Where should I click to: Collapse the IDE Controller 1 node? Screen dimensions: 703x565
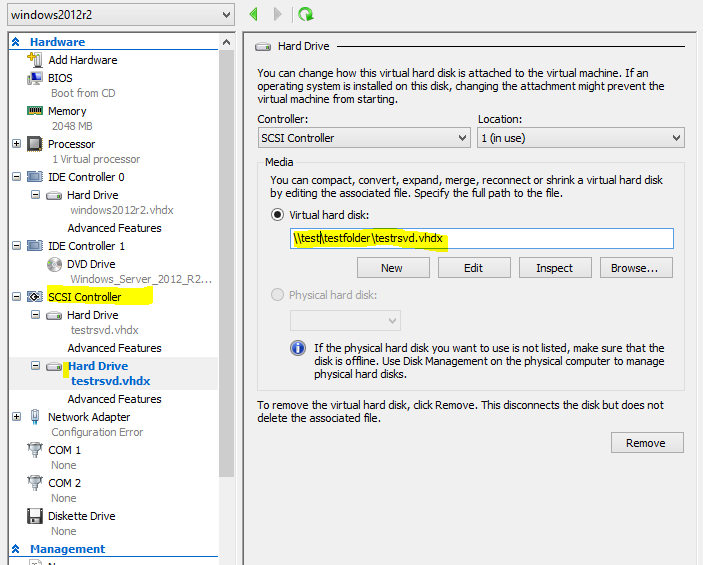click(17, 246)
